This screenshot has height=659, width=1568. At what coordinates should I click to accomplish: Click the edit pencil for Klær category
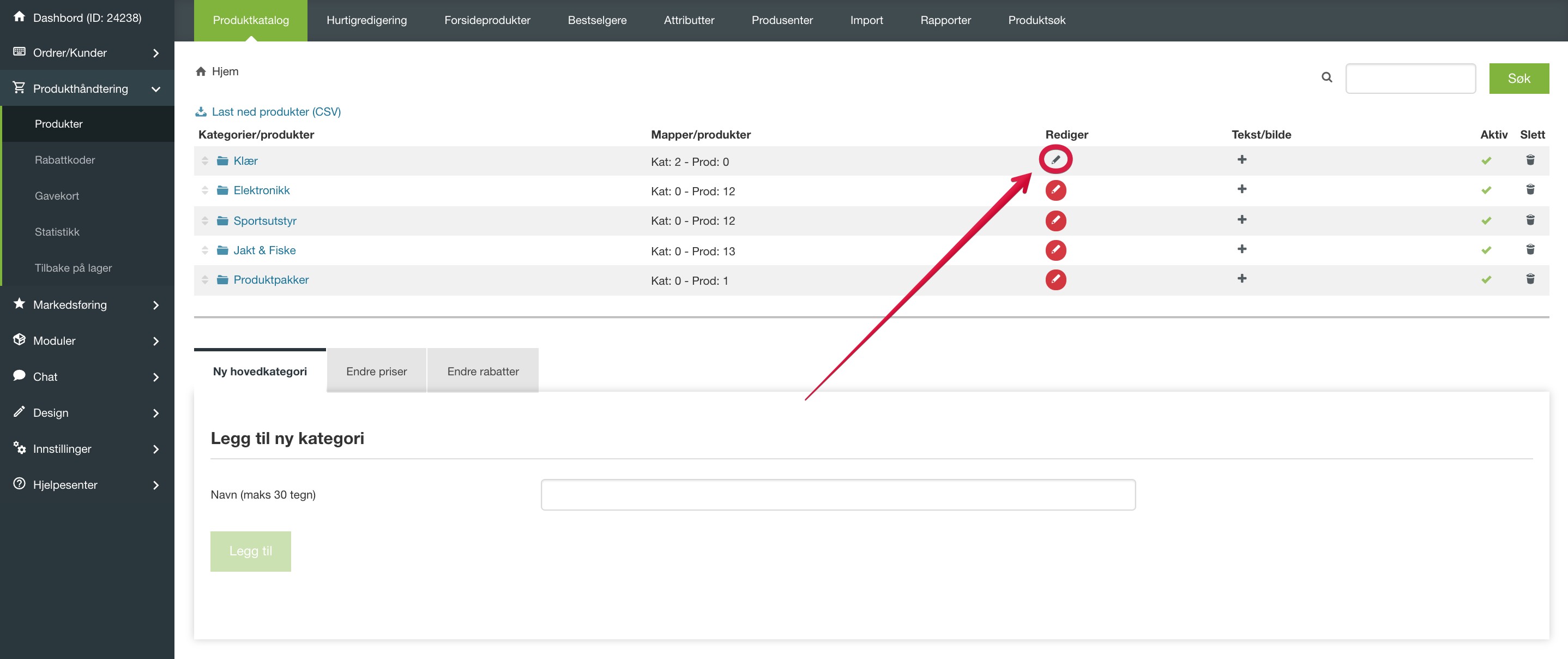pos(1055,160)
